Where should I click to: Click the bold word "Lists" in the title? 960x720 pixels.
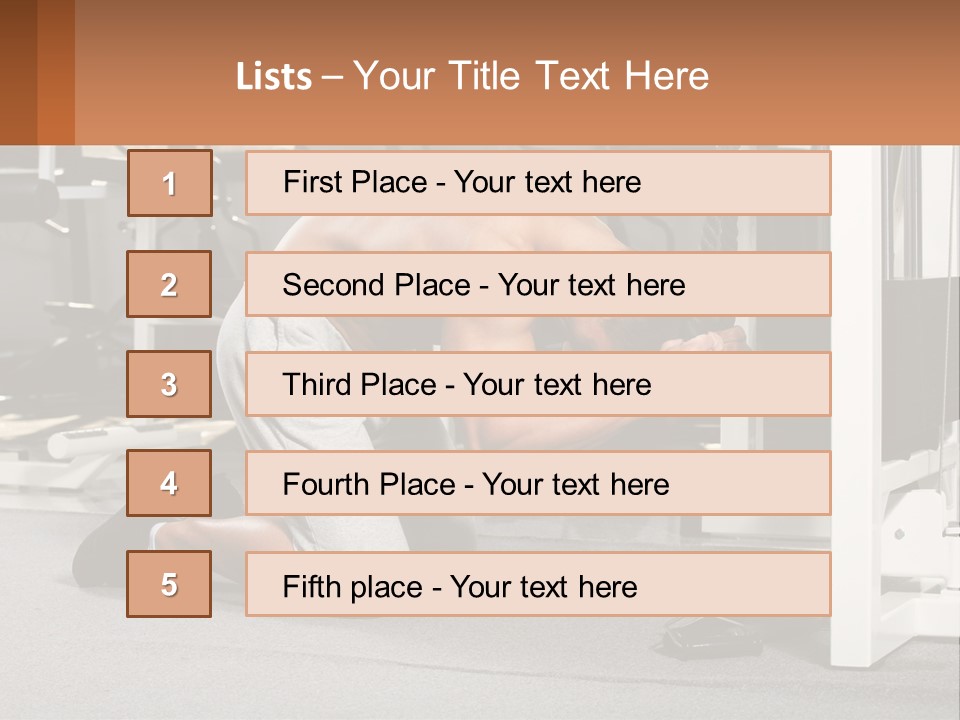point(274,77)
